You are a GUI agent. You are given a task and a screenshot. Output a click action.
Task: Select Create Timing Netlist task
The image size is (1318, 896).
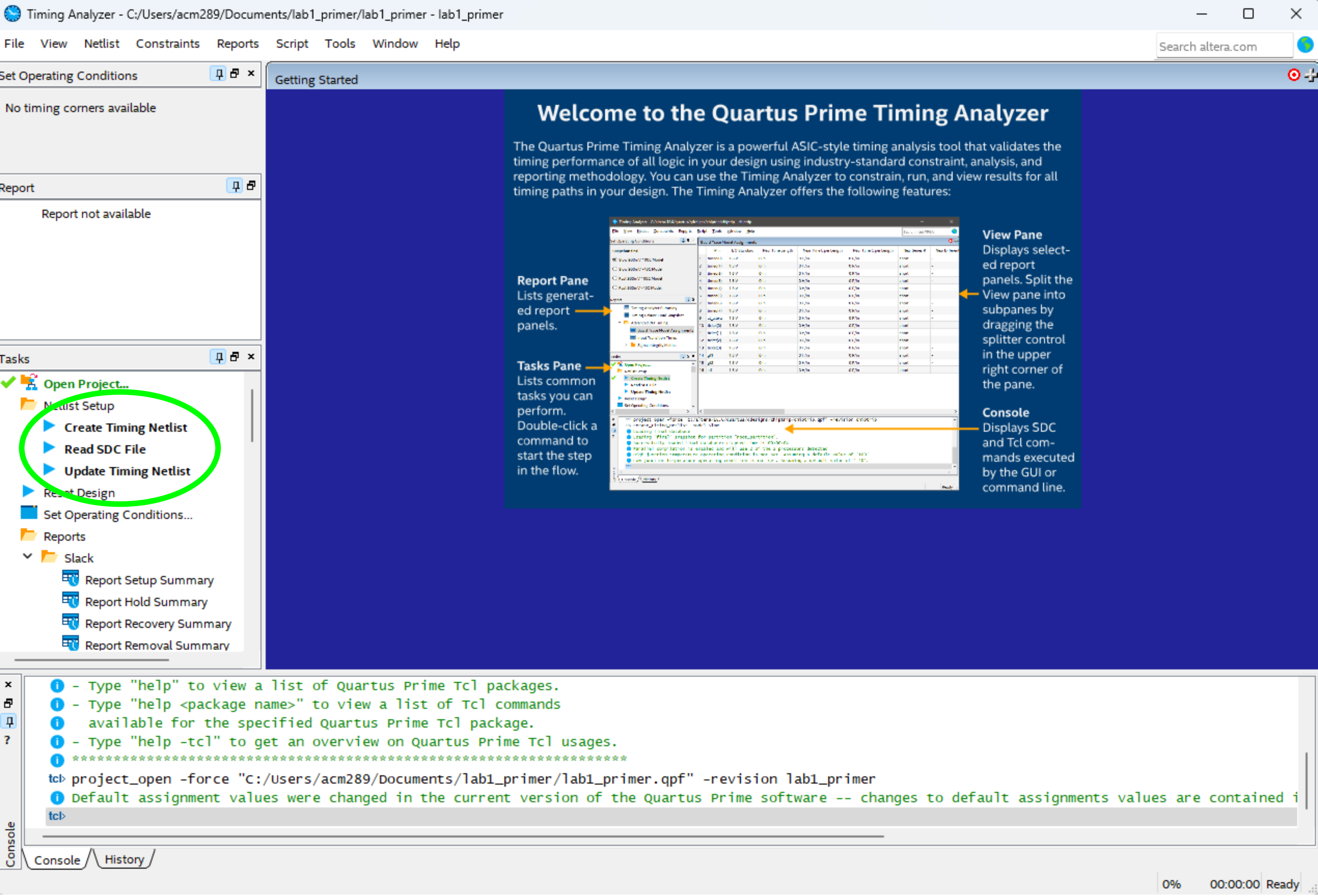pos(125,428)
